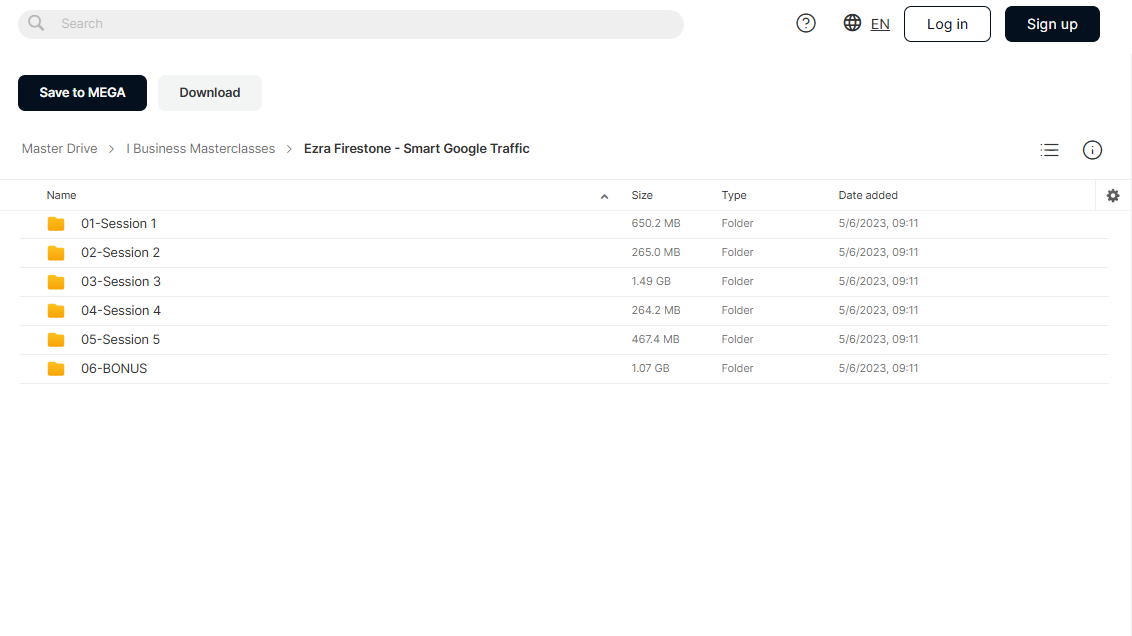
Task: Sort by Type column header
Action: [x=733, y=195]
